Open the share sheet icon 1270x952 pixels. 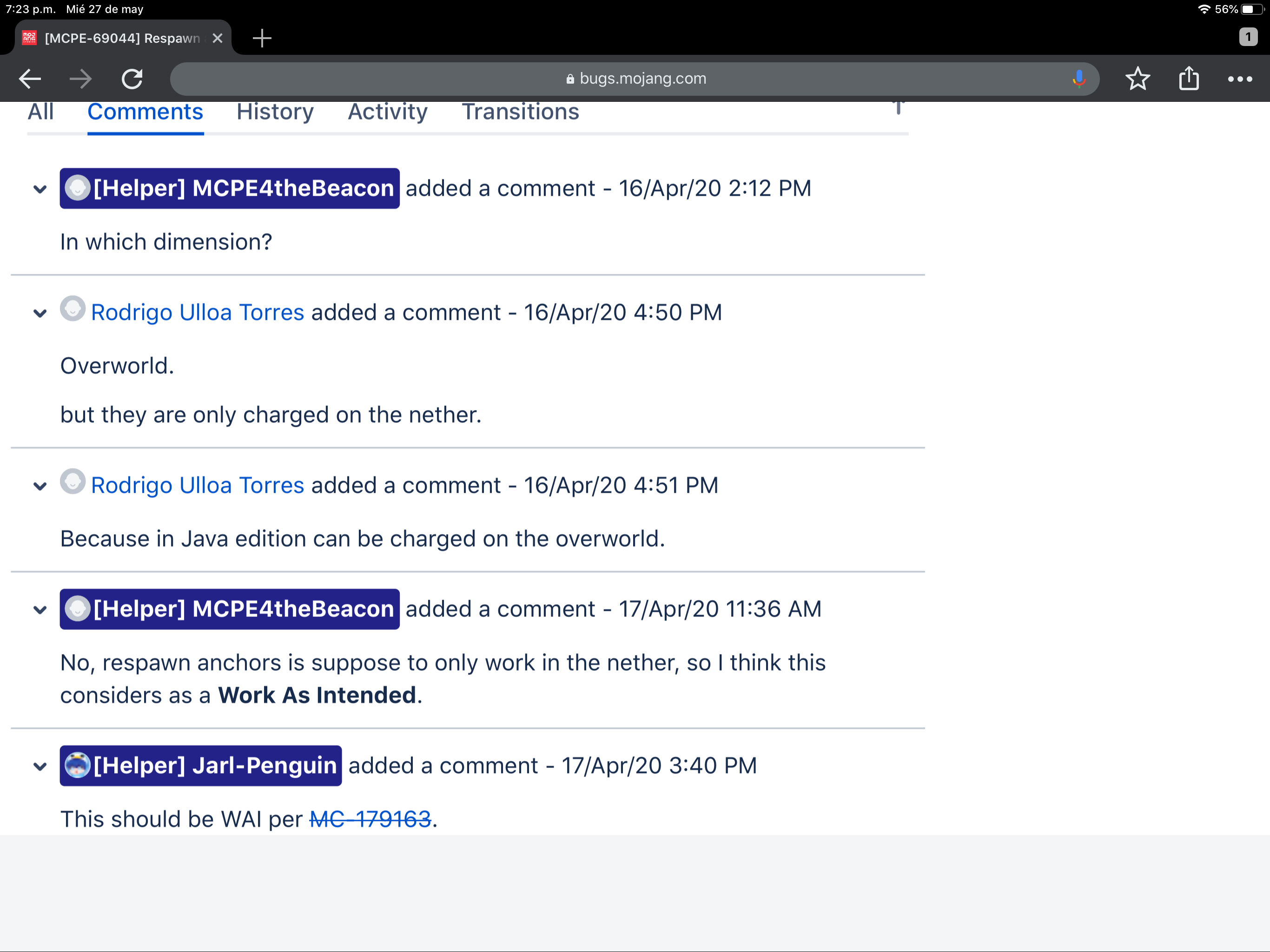point(1189,79)
